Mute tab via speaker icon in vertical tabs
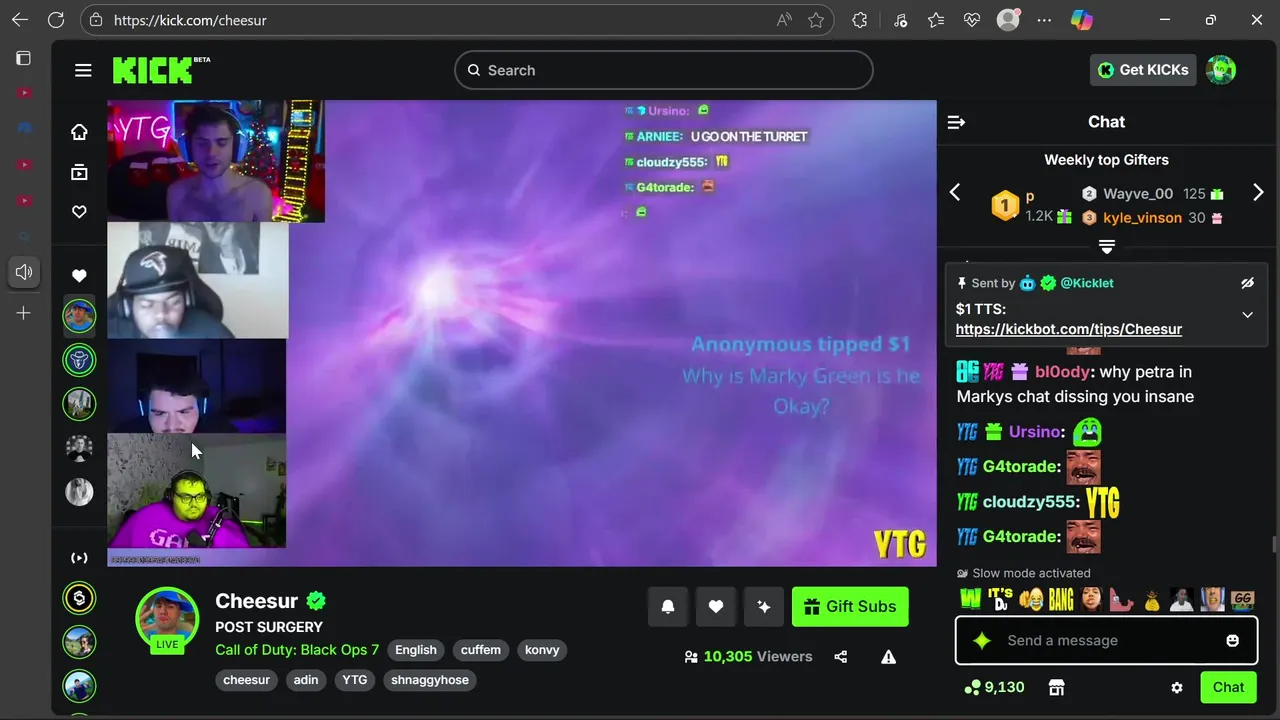Screen dimensions: 1280x720 click(x=23, y=272)
